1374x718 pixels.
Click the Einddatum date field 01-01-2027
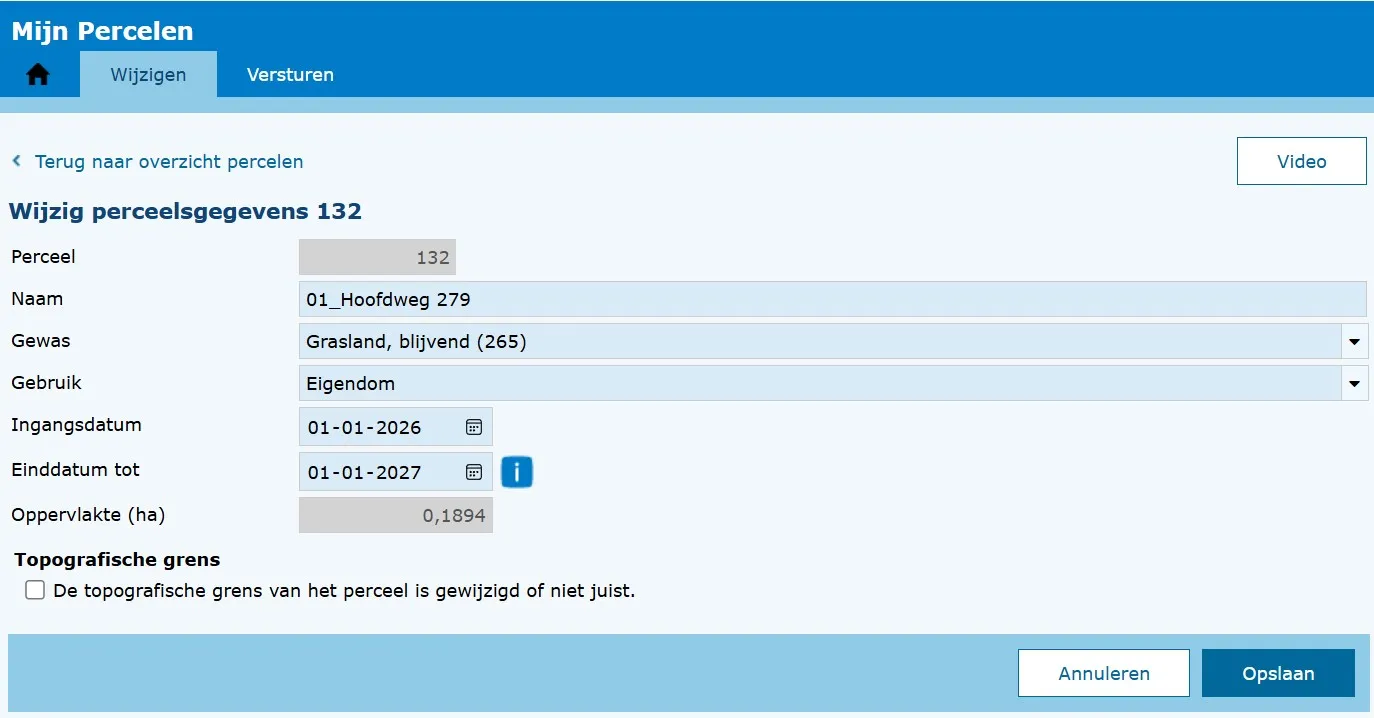coord(395,472)
